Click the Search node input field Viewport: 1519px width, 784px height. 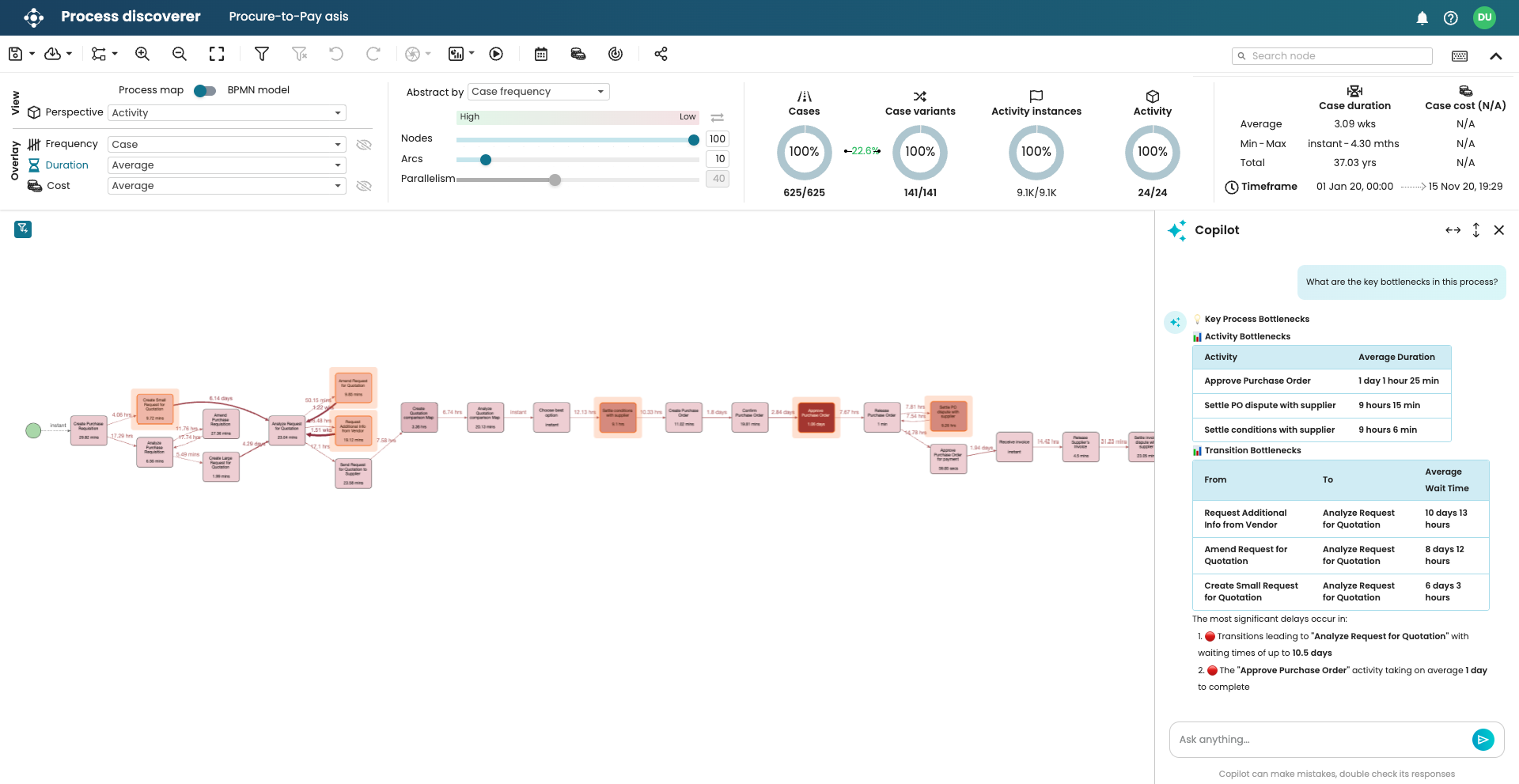(x=1337, y=56)
